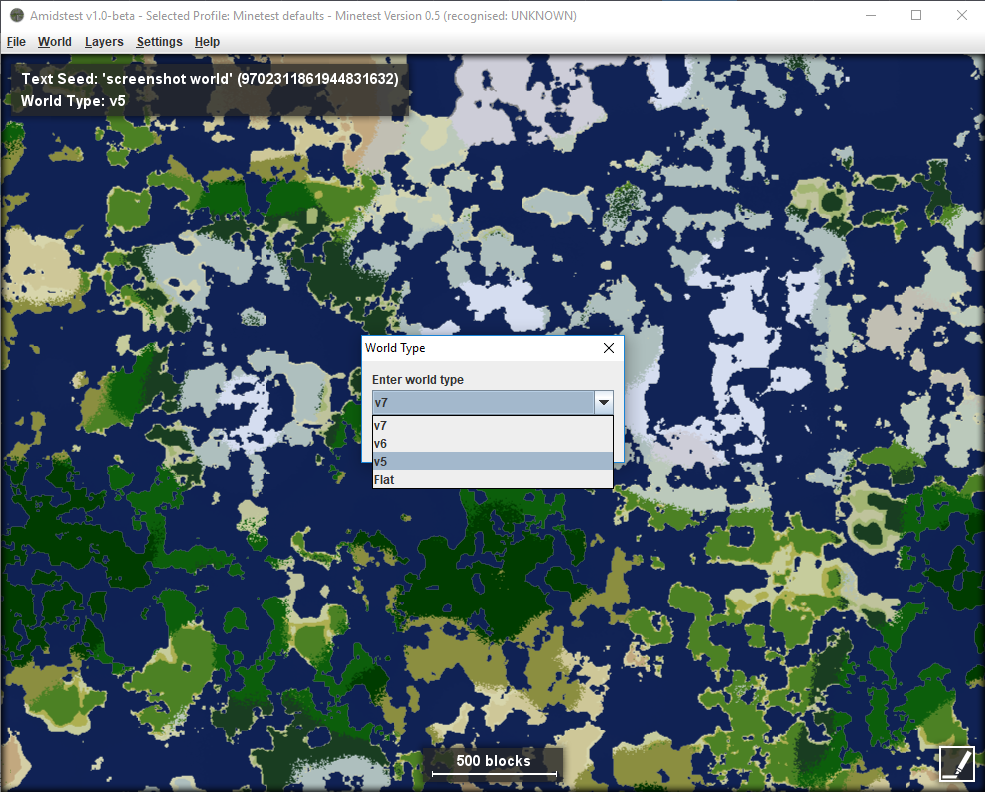Open the Help menu
The height and width of the screenshot is (792, 985).
[x=207, y=41]
